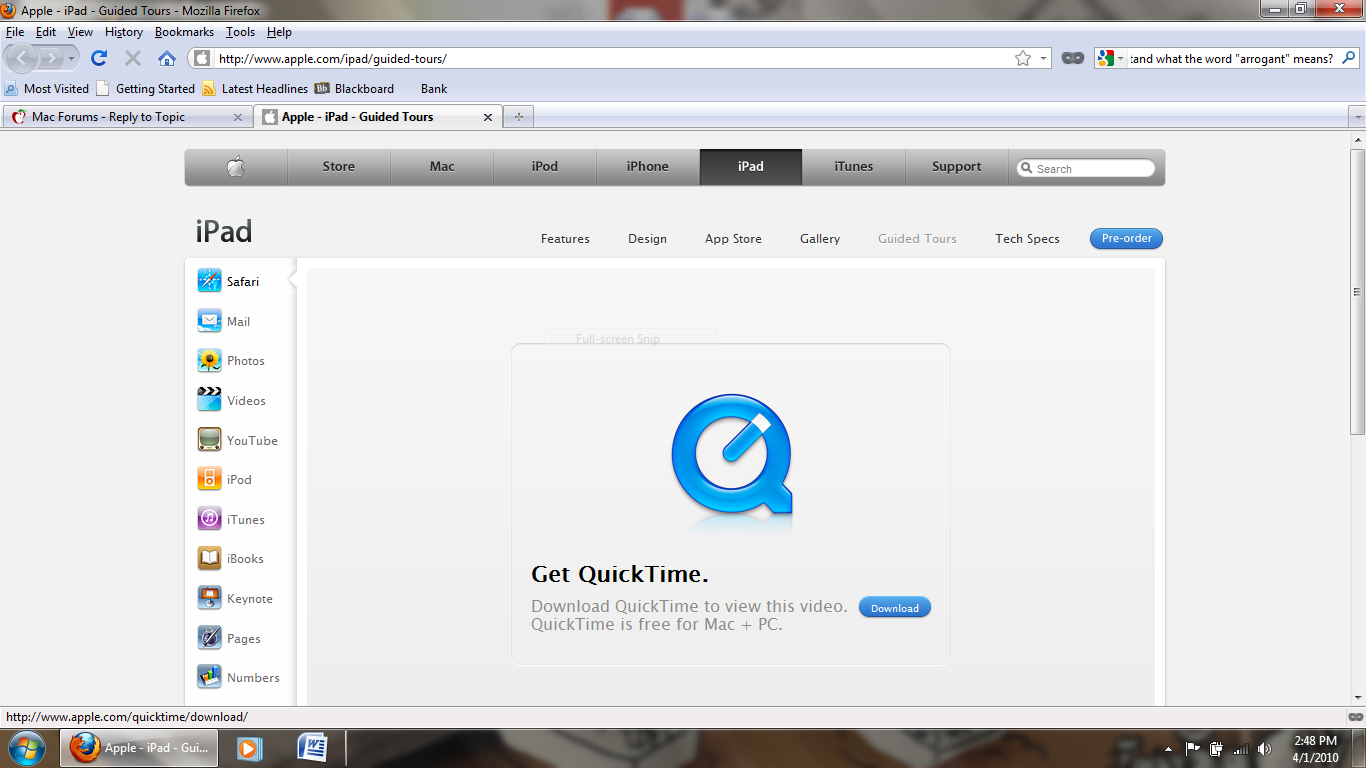Open Windows Media Player from the taskbar

249,748
